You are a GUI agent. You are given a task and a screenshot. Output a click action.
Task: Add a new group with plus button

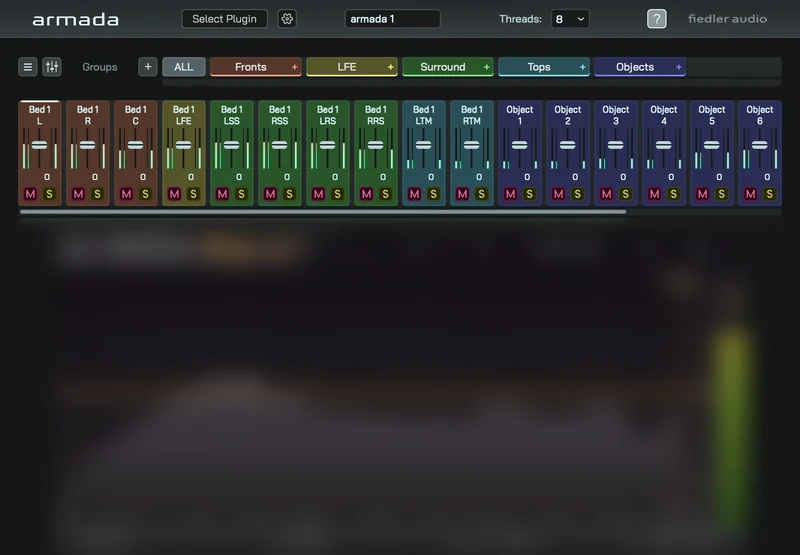tap(147, 67)
